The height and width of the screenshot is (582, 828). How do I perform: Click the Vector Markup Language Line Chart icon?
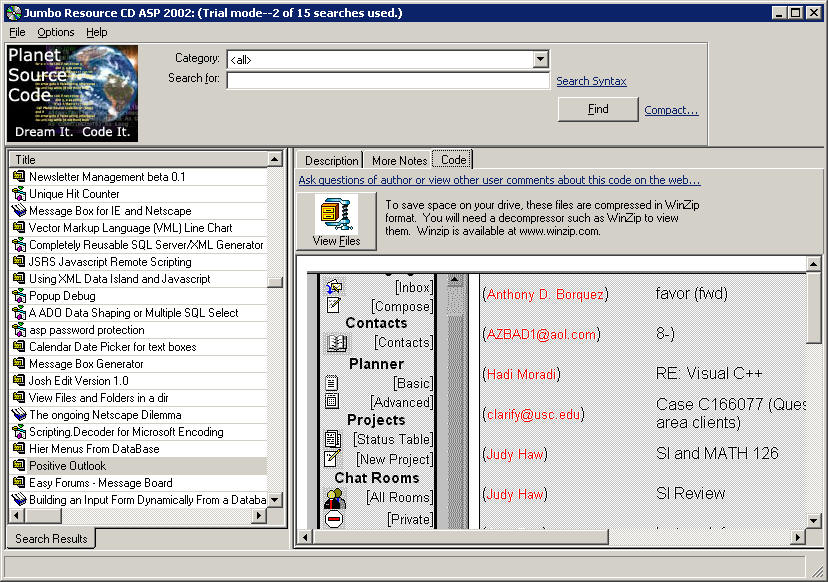(x=19, y=227)
